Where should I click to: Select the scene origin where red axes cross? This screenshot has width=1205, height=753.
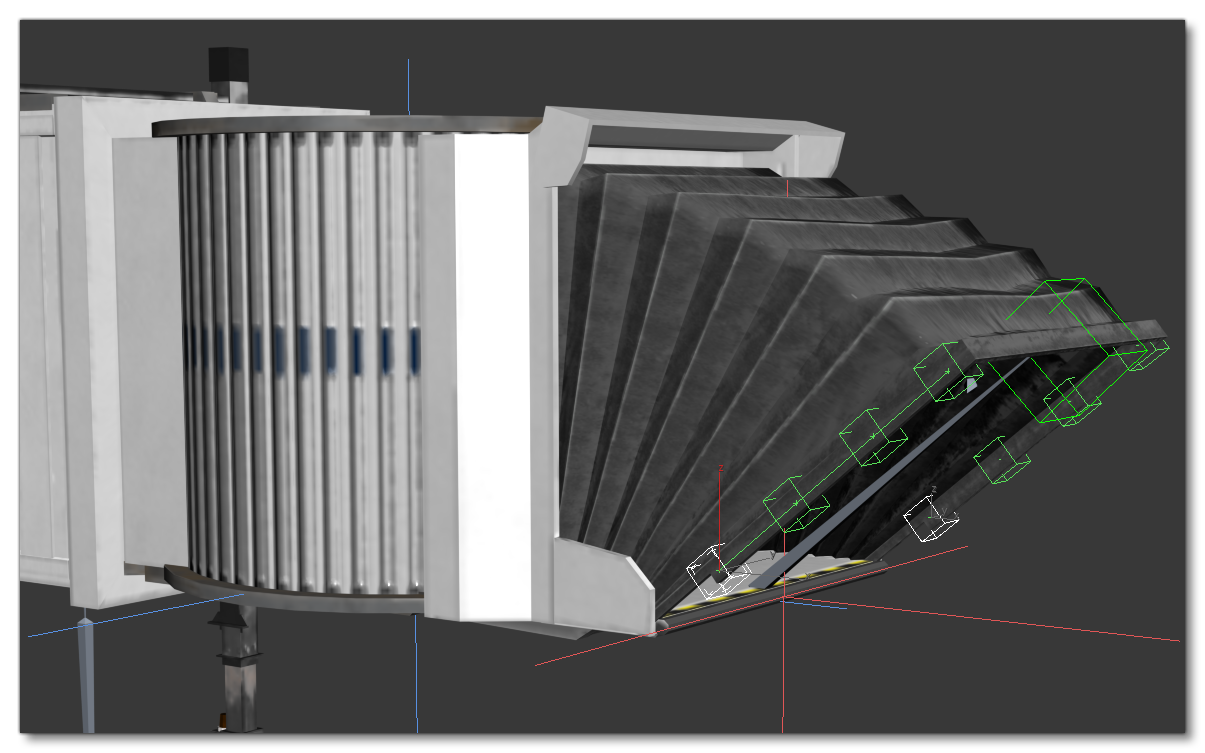784,597
